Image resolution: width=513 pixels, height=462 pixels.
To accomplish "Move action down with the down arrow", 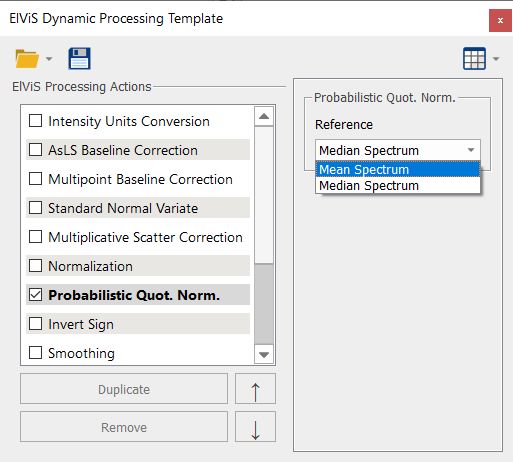I will click(x=255, y=427).
